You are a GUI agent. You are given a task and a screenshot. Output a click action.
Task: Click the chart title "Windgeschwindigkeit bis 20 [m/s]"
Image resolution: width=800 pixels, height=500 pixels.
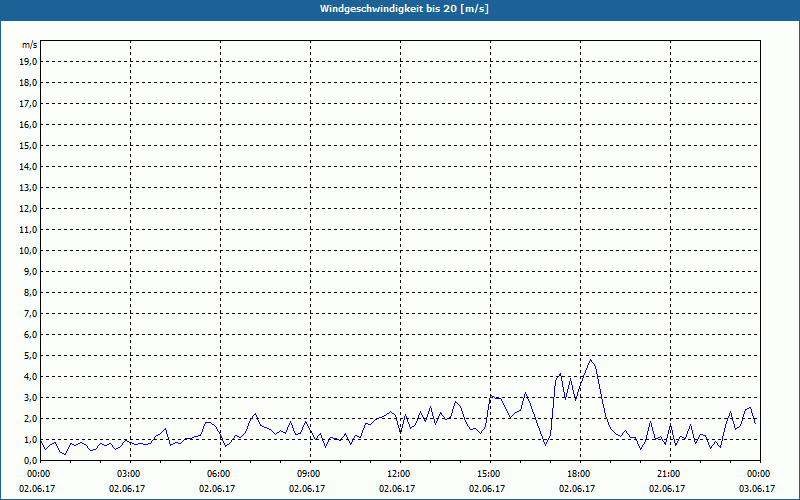click(404, 9)
